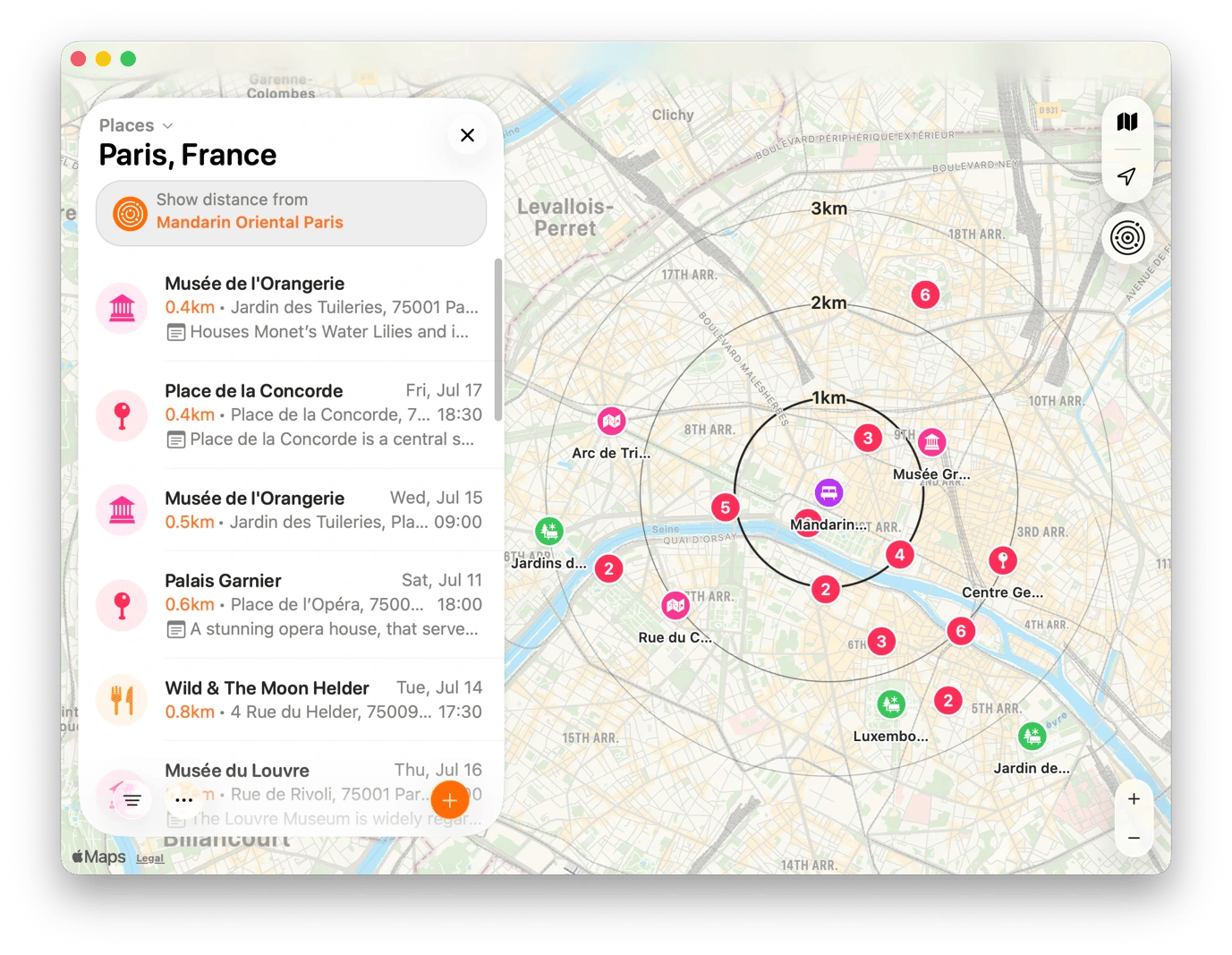Viewport: 1232px width, 955px height.
Task: Open the more options ellipsis button
Action: pos(184,800)
